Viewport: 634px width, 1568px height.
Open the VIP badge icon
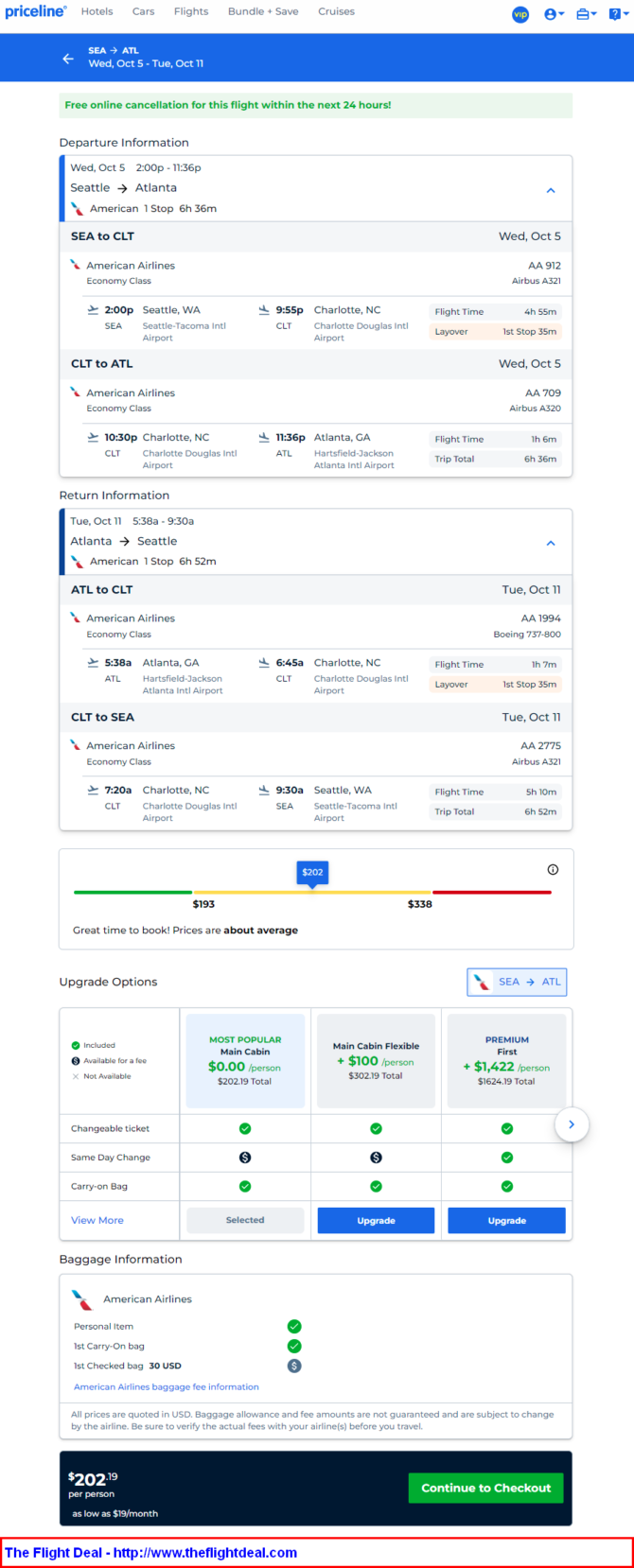(520, 14)
